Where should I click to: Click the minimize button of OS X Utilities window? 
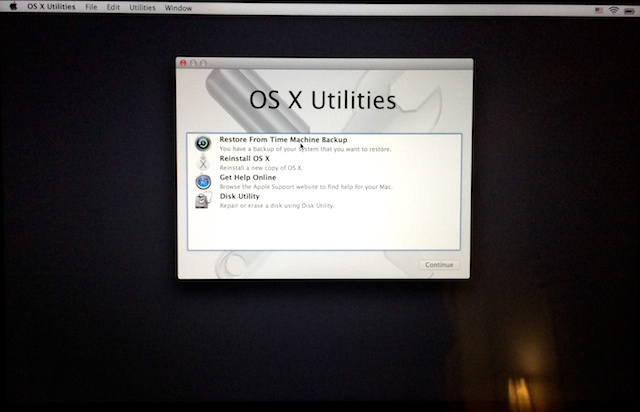pyautogui.click(x=193, y=63)
